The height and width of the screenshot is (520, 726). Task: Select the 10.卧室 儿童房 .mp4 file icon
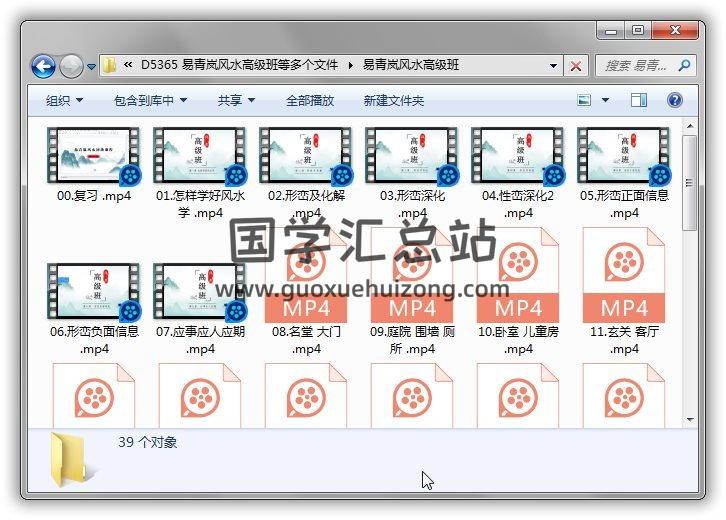[518, 275]
